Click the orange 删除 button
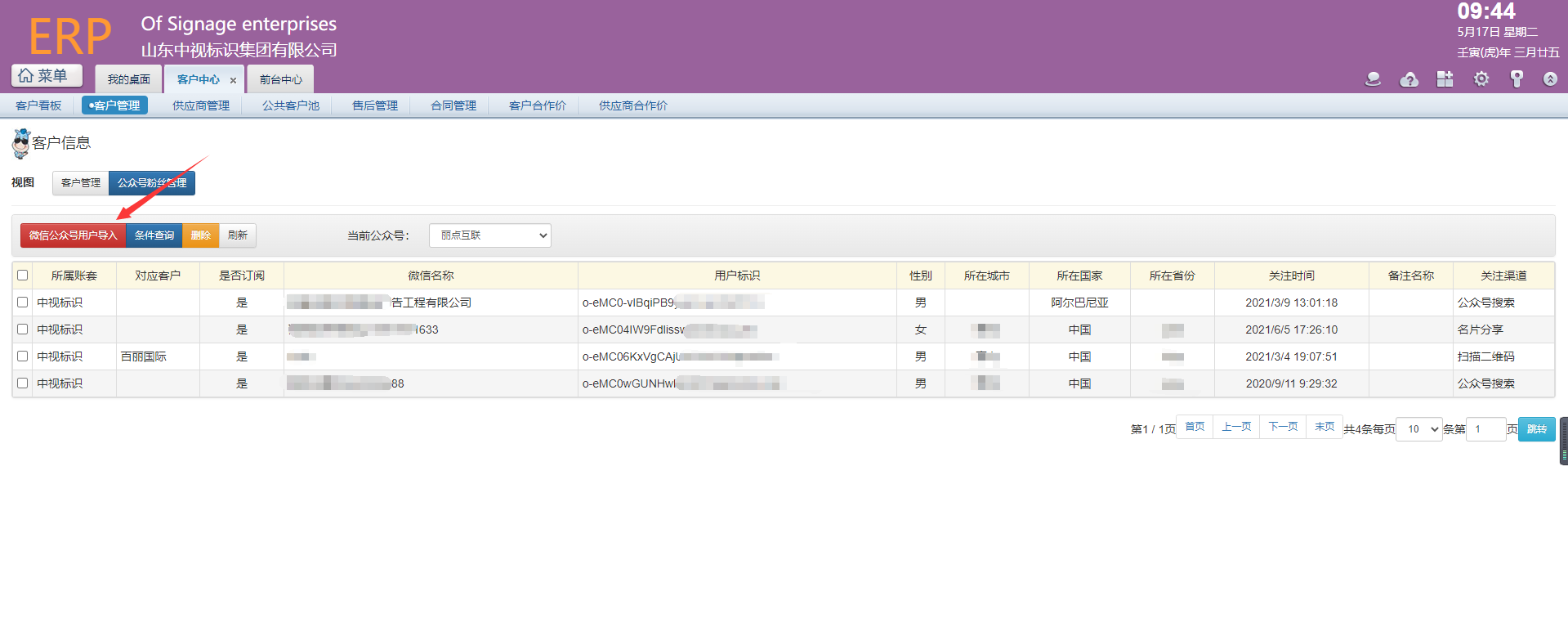1568x632 pixels. coord(201,235)
